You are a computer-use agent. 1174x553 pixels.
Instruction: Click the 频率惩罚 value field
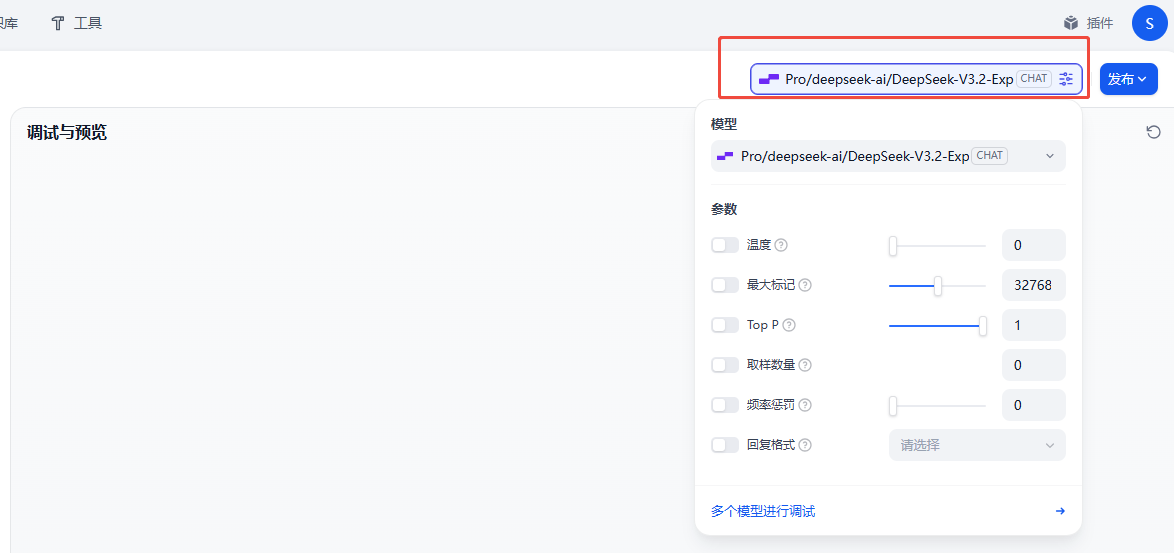(1034, 405)
